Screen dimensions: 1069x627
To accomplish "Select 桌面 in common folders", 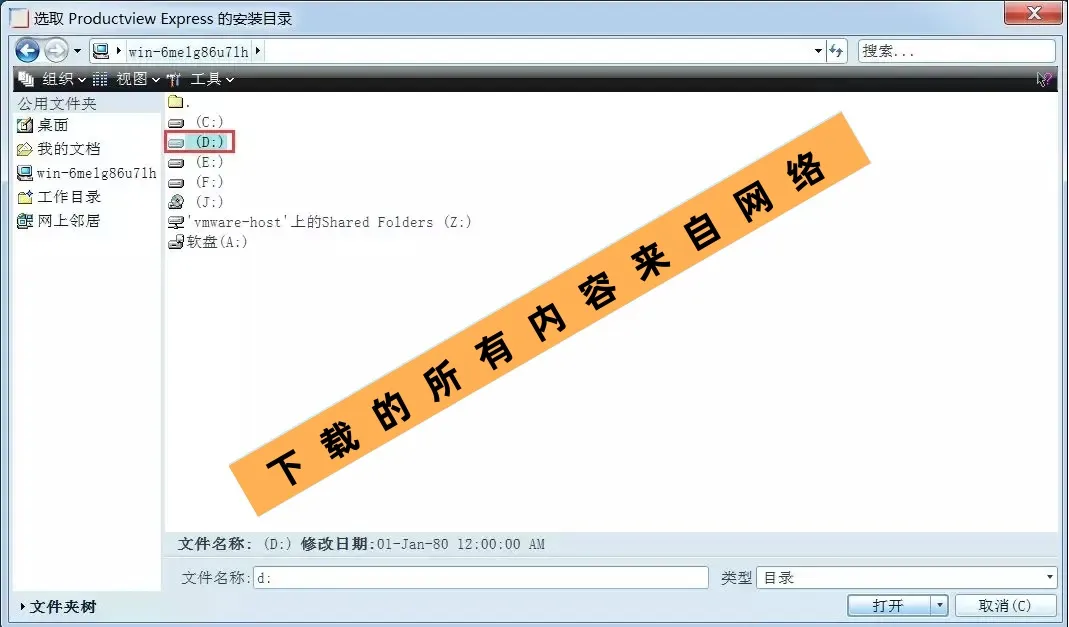I will [x=53, y=125].
